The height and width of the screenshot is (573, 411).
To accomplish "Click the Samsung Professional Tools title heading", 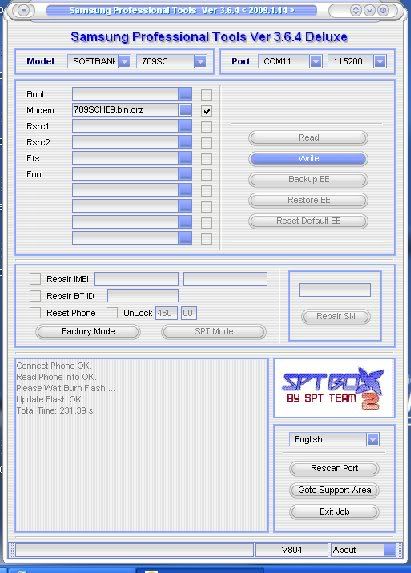I will (x=209, y=37).
